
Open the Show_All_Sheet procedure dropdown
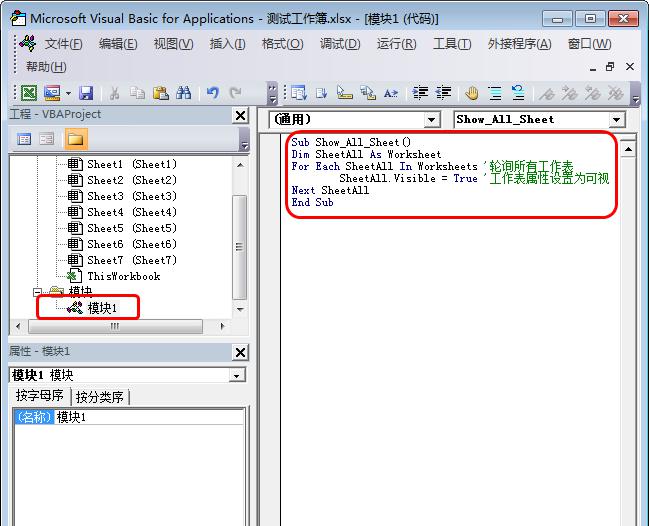coord(616,120)
